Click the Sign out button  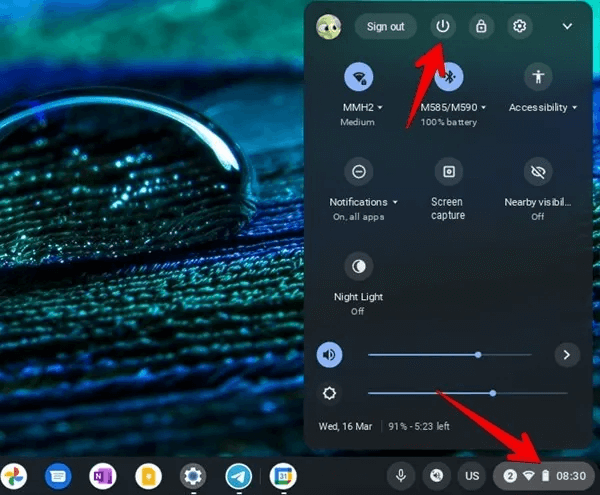tap(385, 26)
